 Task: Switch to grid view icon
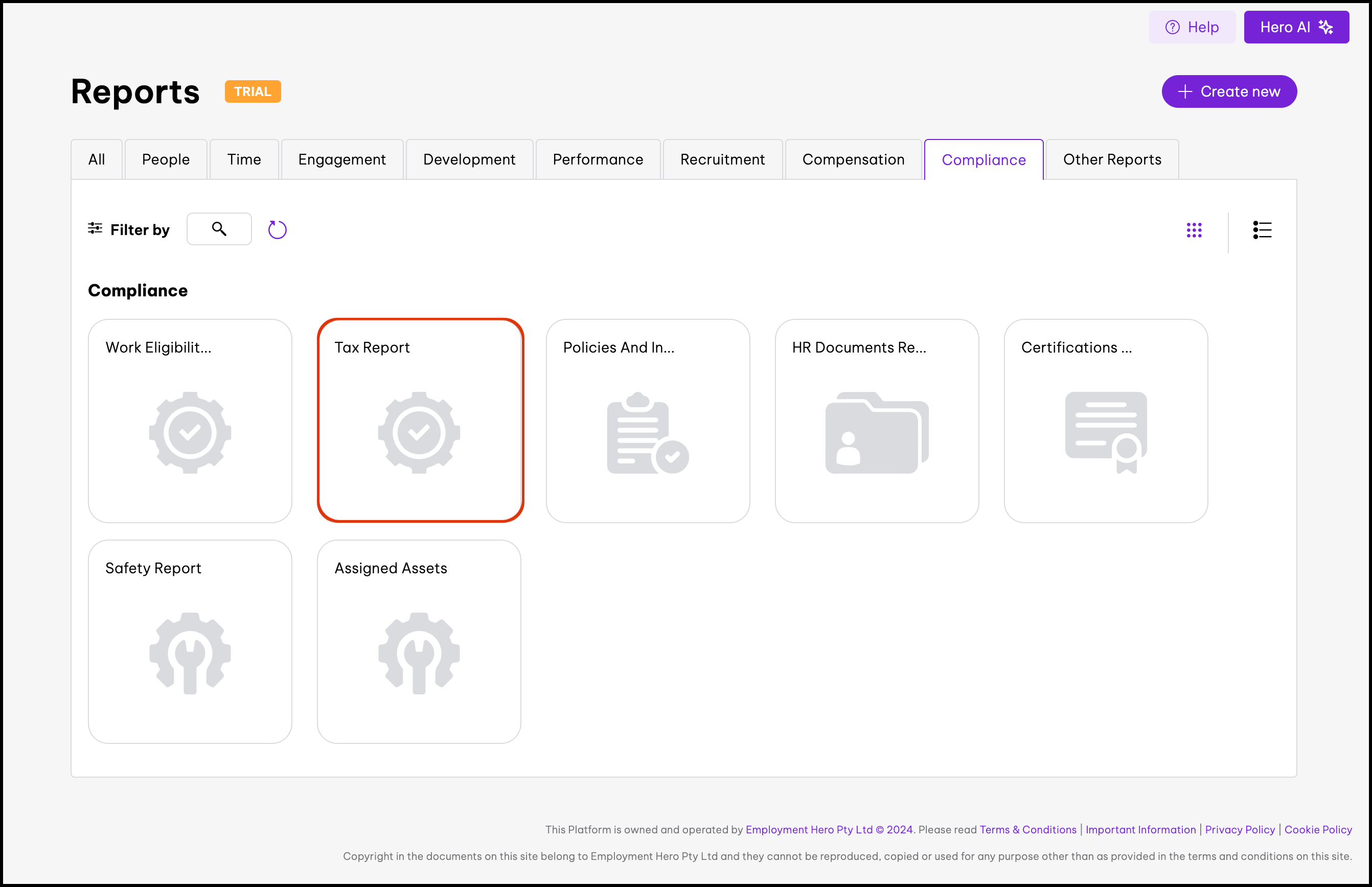(x=1194, y=230)
